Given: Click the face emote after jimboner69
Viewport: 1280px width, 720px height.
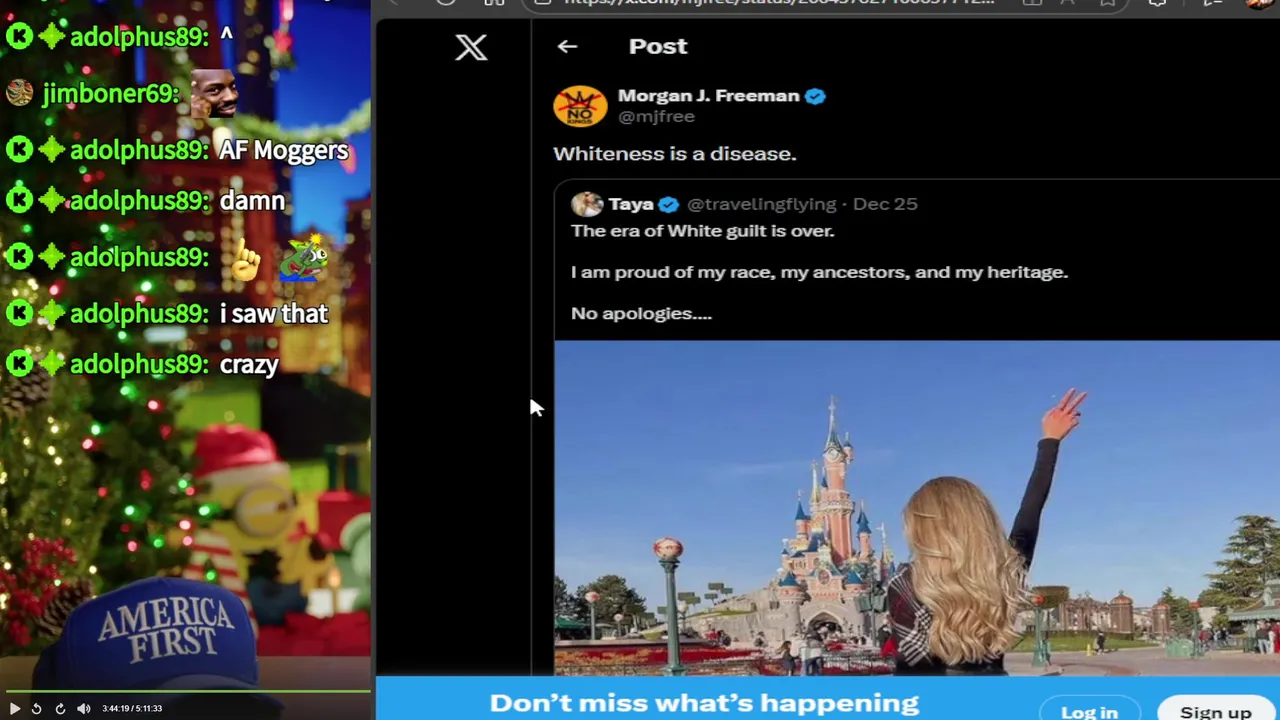Looking at the screenshot, I should [214, 94].
